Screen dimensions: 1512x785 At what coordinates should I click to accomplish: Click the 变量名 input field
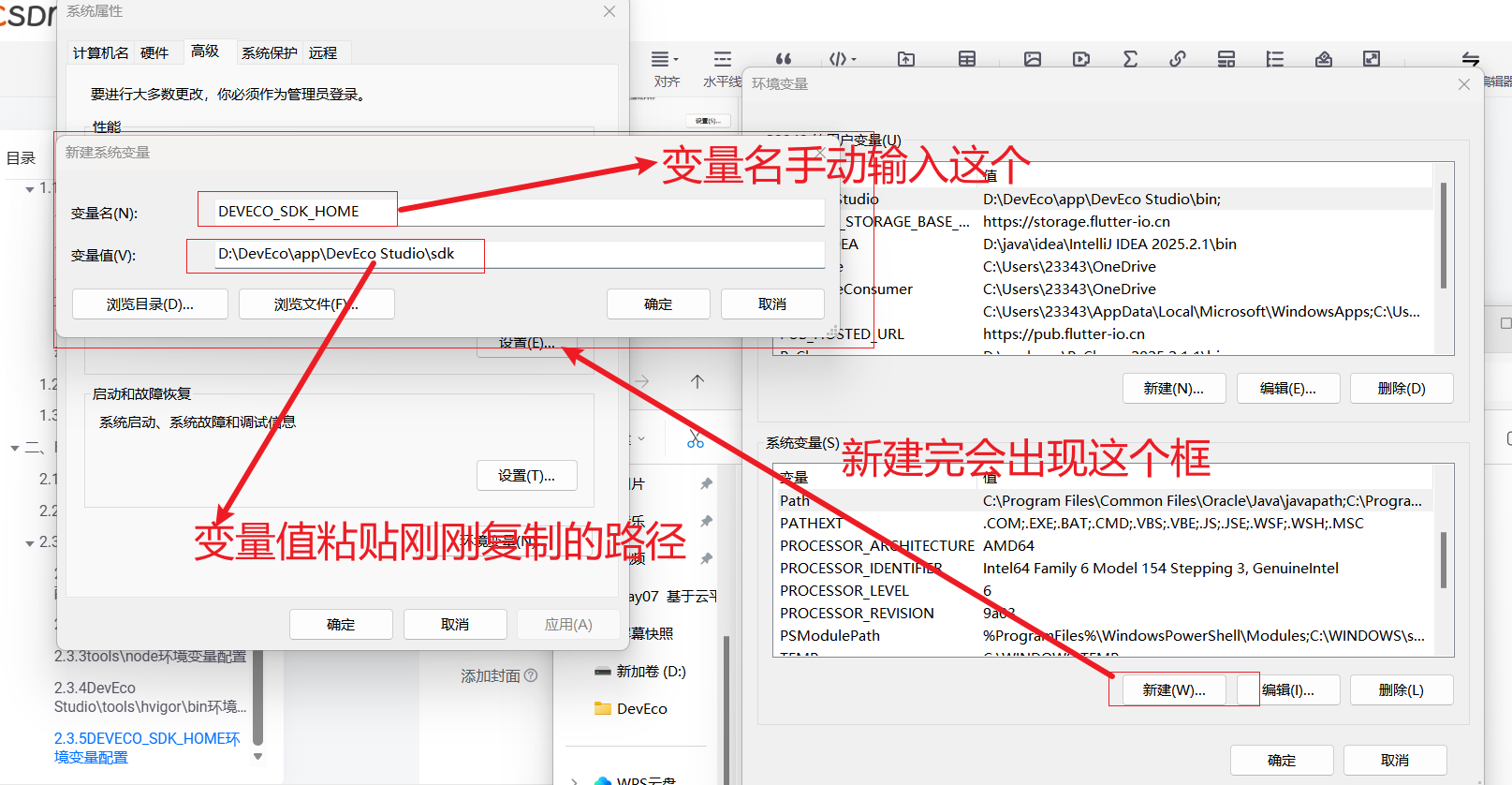coord(520,212)
